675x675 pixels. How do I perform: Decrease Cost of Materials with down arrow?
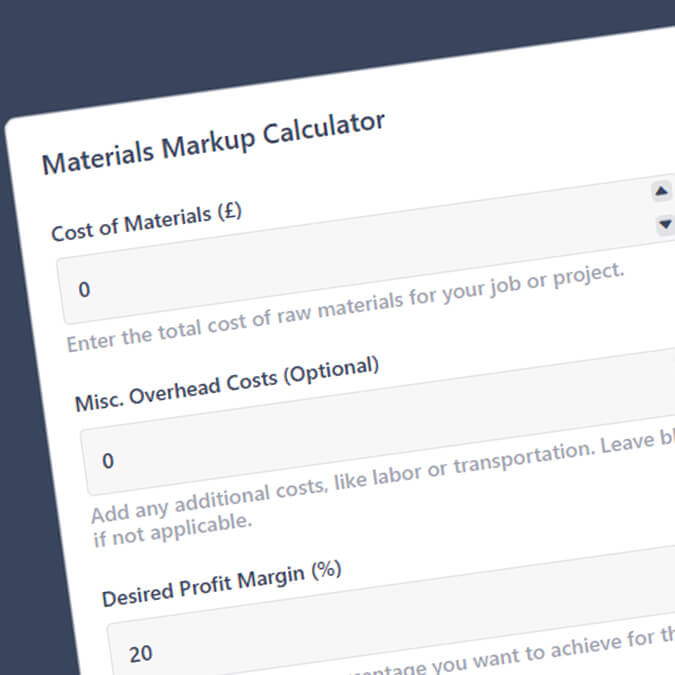[664, 225]
